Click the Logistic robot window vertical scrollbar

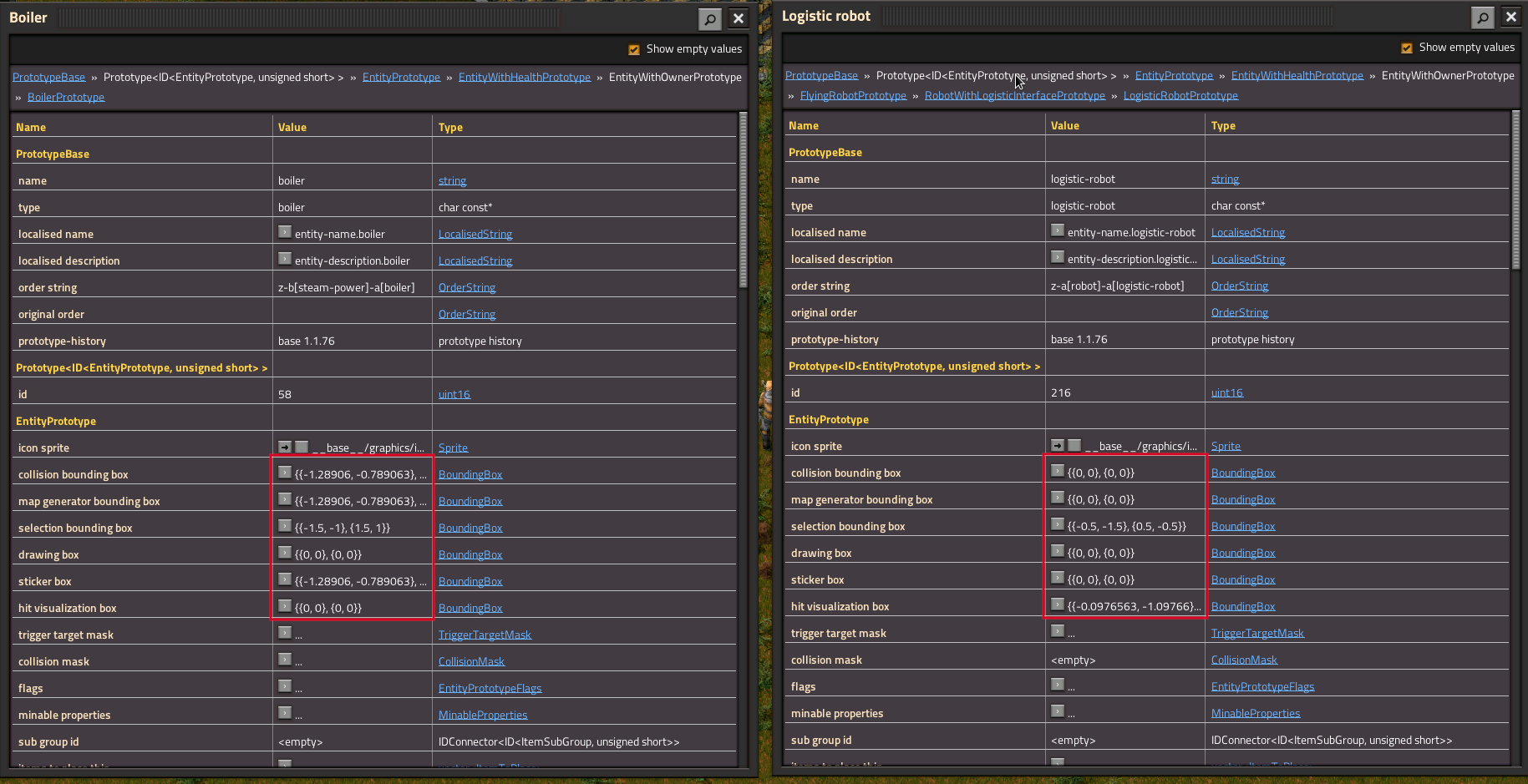(1515, 190)
